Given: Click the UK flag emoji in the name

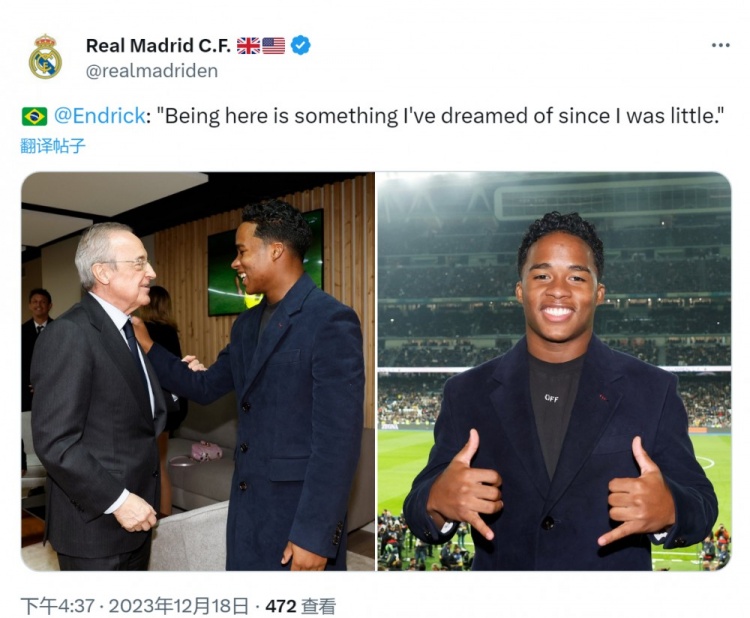Looking at the screenshot, I should 248,45.
